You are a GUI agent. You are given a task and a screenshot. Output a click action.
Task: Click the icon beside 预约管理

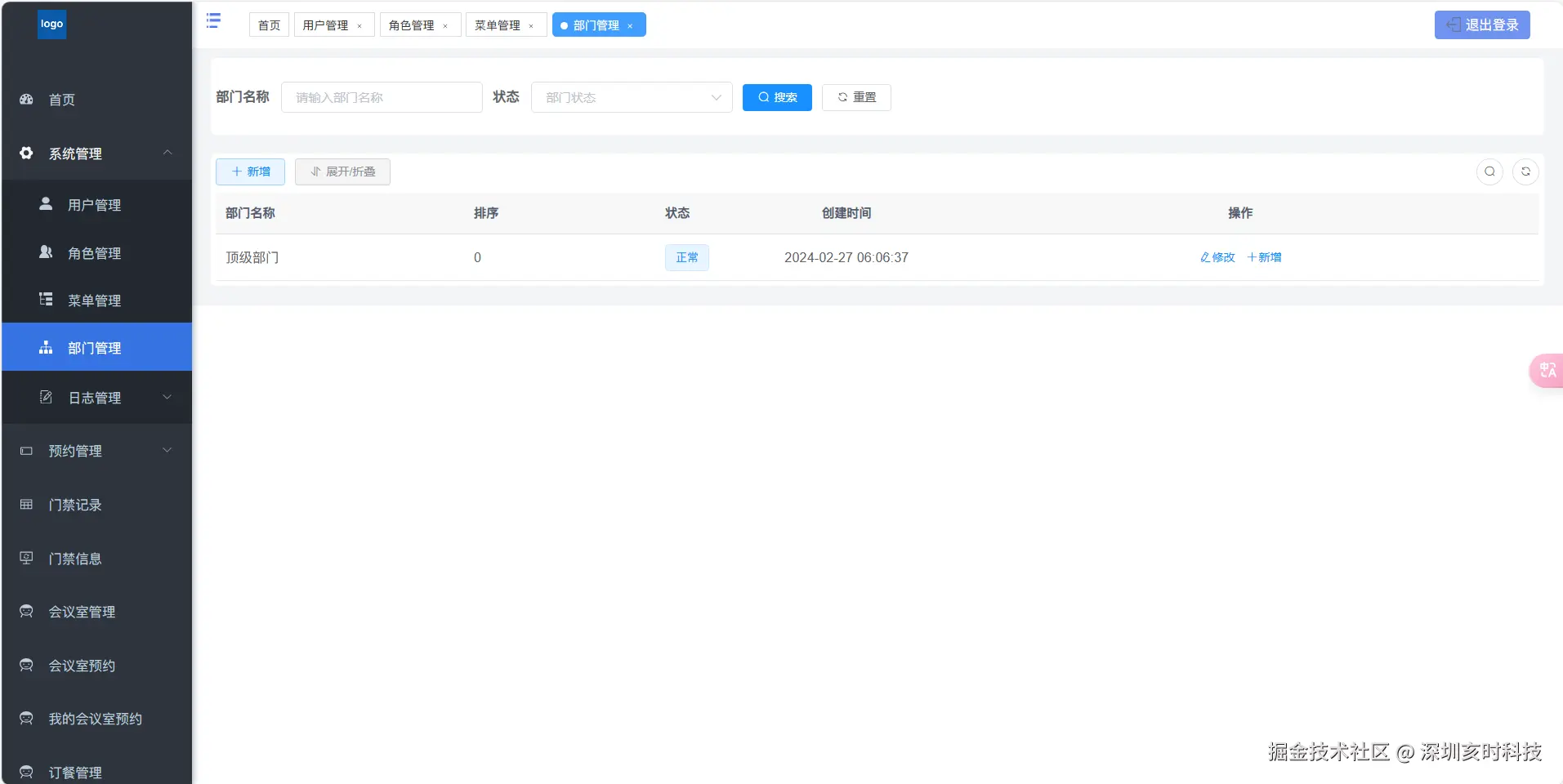click(26, 451)
